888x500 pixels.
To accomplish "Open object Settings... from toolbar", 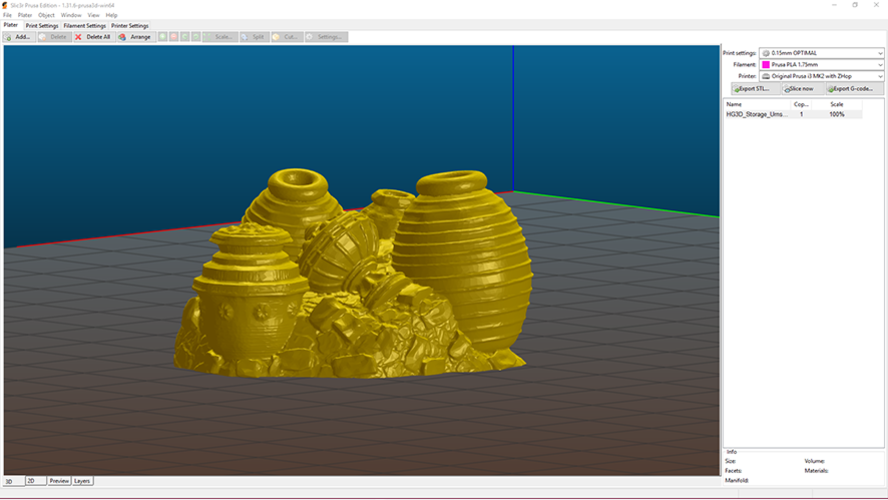I will 326,37.
